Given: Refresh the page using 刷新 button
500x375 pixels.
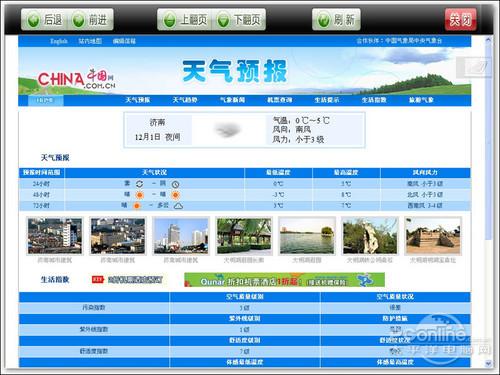Looking at the screenshot, I should click(x=336, y=20).
